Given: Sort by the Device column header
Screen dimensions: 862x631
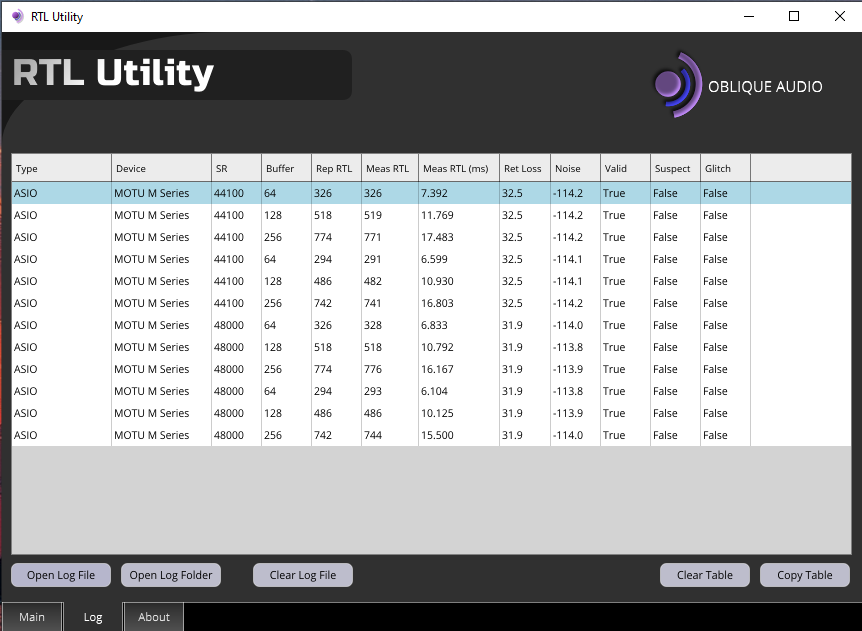Looking at the screenshot, I should [162, 168].
